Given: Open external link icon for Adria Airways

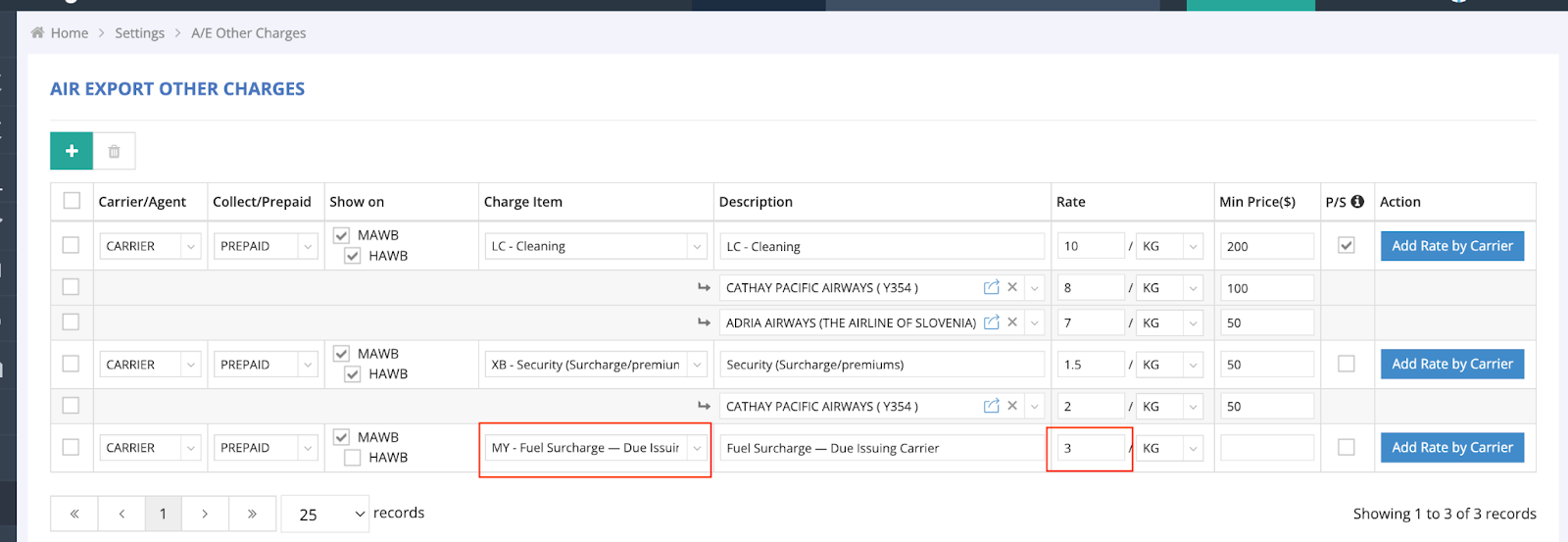Looking at the screenshot, I should (991, 322).
